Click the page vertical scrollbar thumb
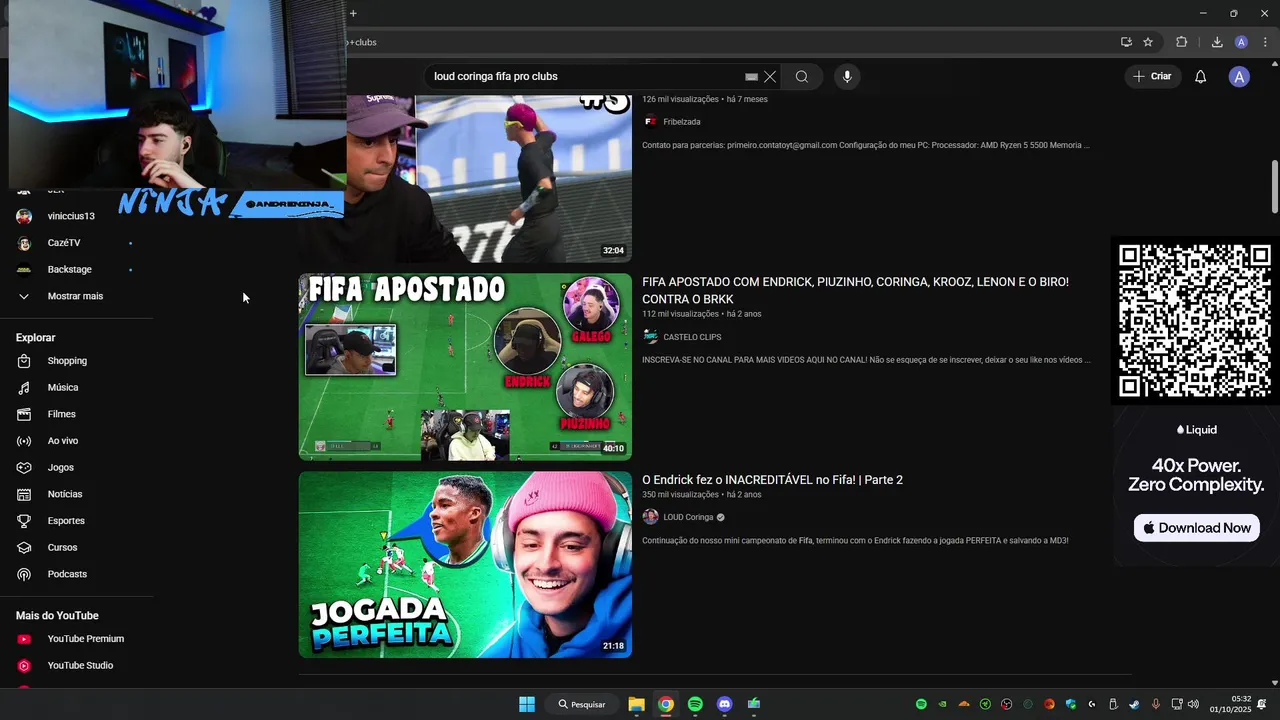This screenshot has width=1280, height=720. tap(1275, 186)
